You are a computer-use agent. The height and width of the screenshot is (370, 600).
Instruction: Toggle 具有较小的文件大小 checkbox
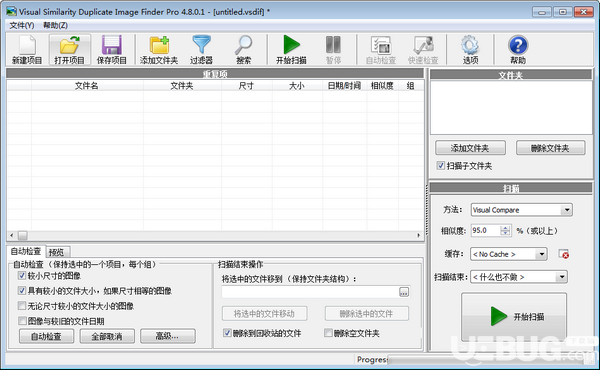[x=22, y=291]
